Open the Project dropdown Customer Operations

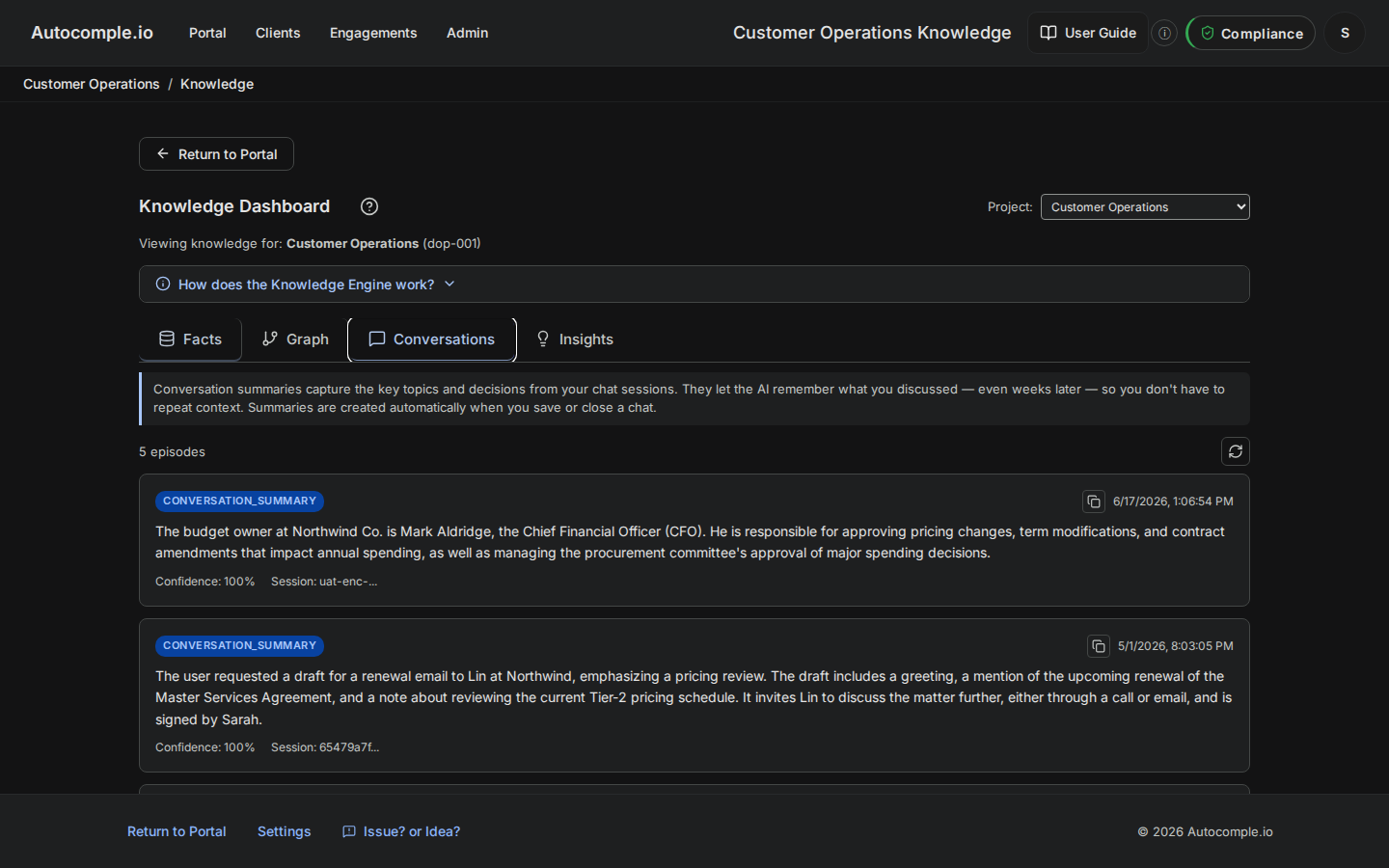(x=1145, y=207)
